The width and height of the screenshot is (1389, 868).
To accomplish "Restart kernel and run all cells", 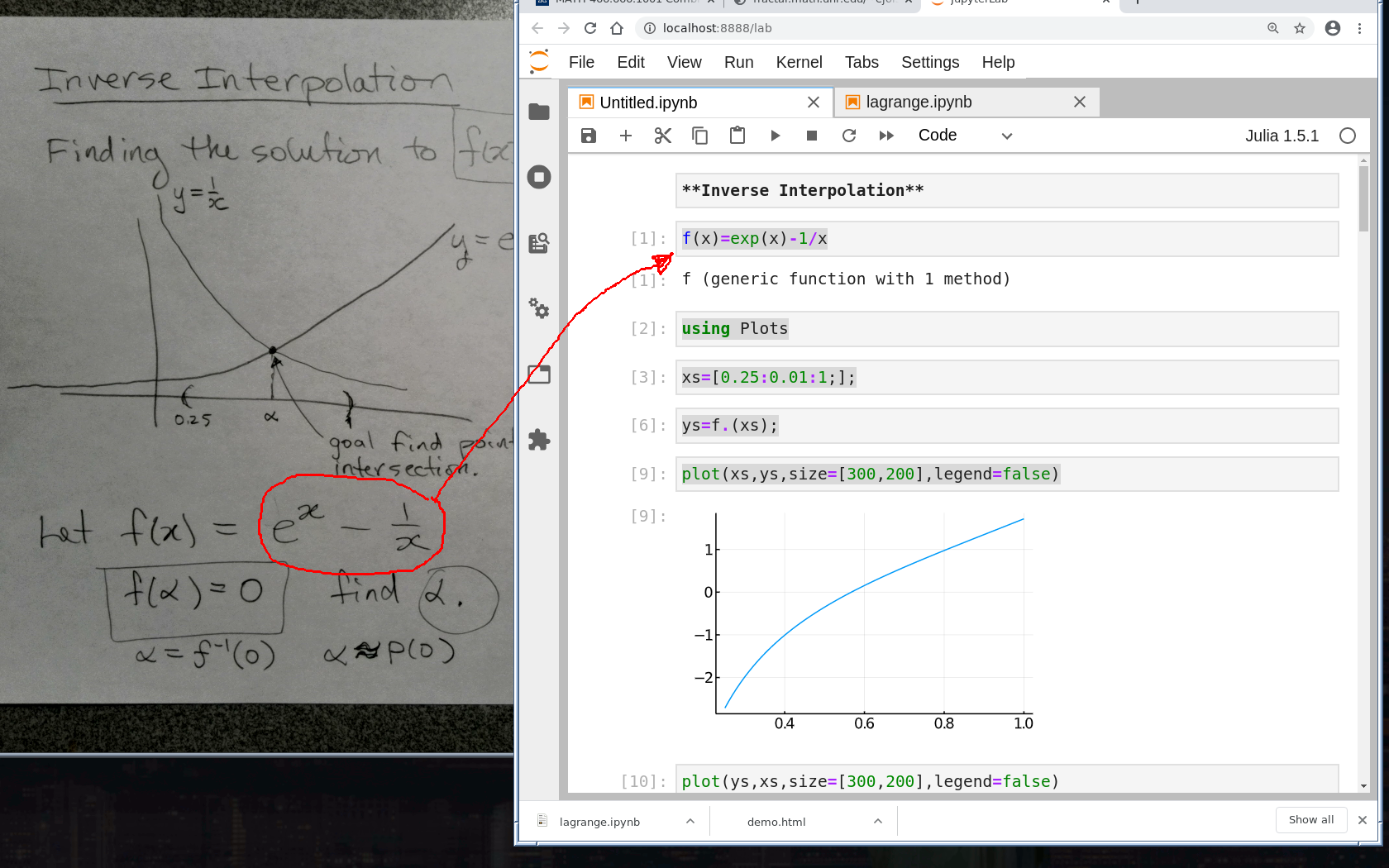I will (886, 136).
